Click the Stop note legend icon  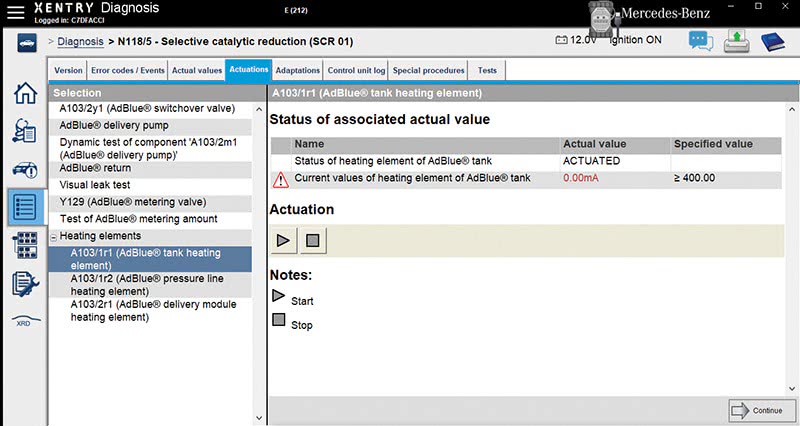pos(279,320)
